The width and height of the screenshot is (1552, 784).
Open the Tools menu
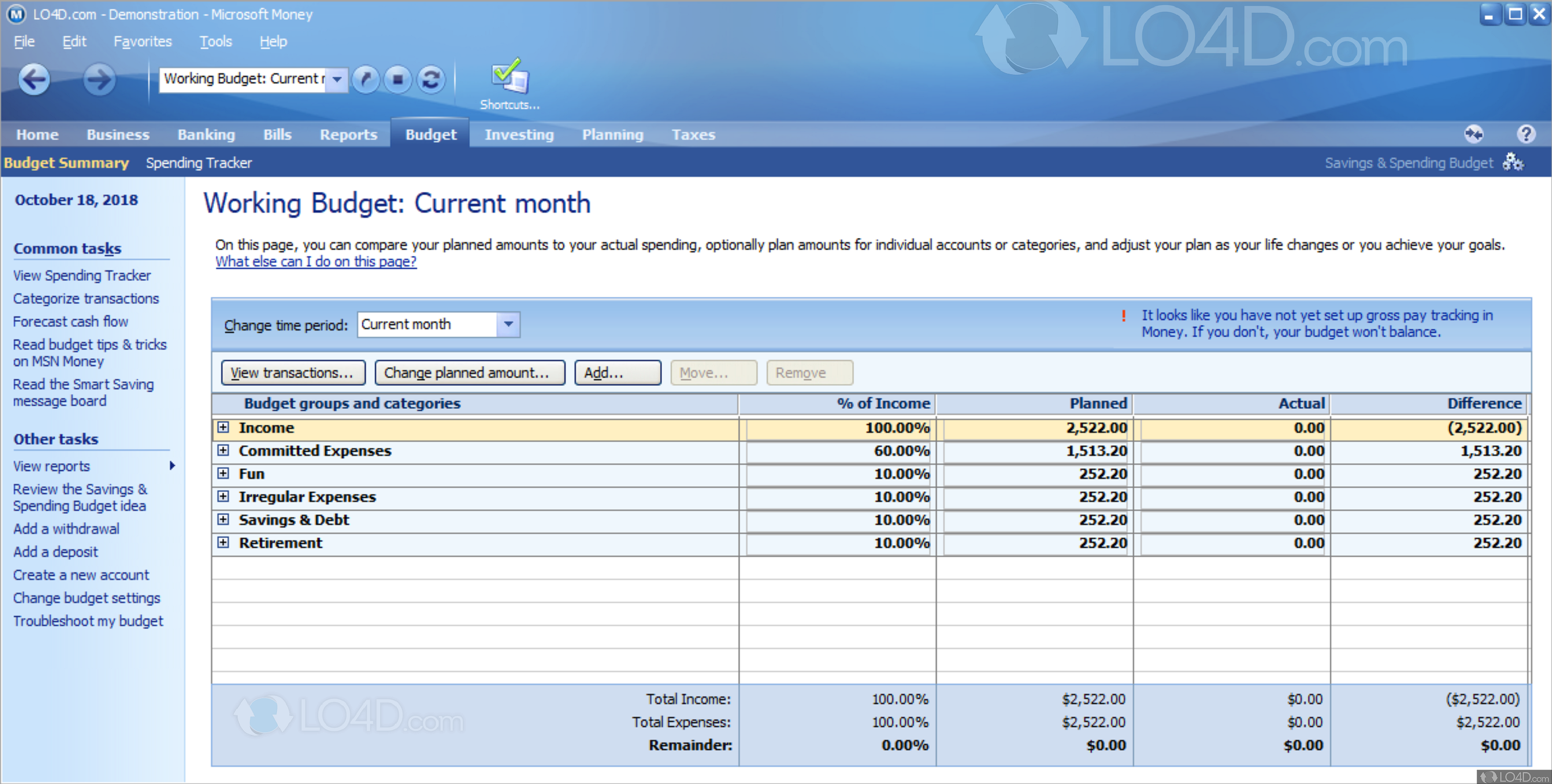(x=215, y=41)
